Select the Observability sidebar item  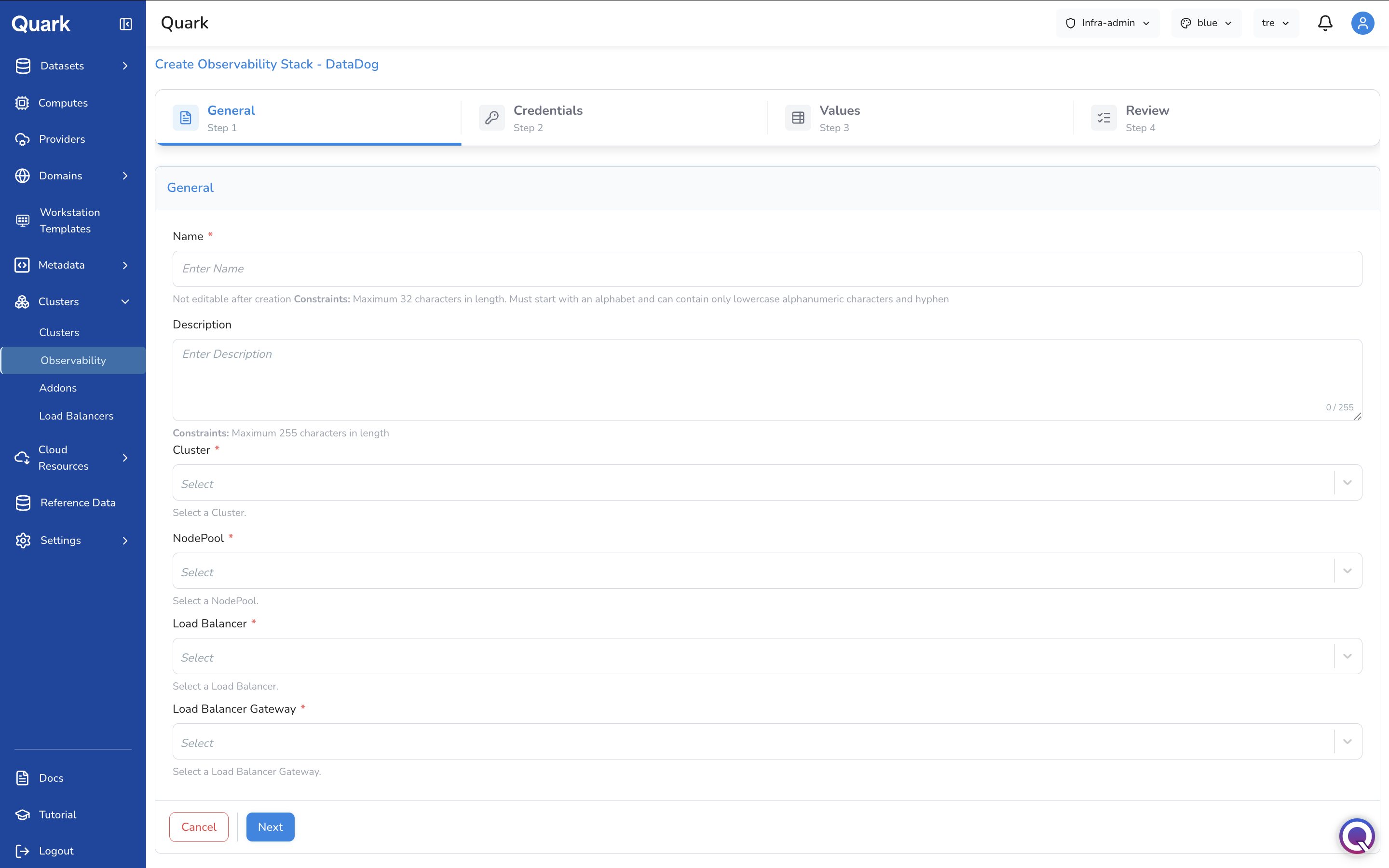click(73, 361)
